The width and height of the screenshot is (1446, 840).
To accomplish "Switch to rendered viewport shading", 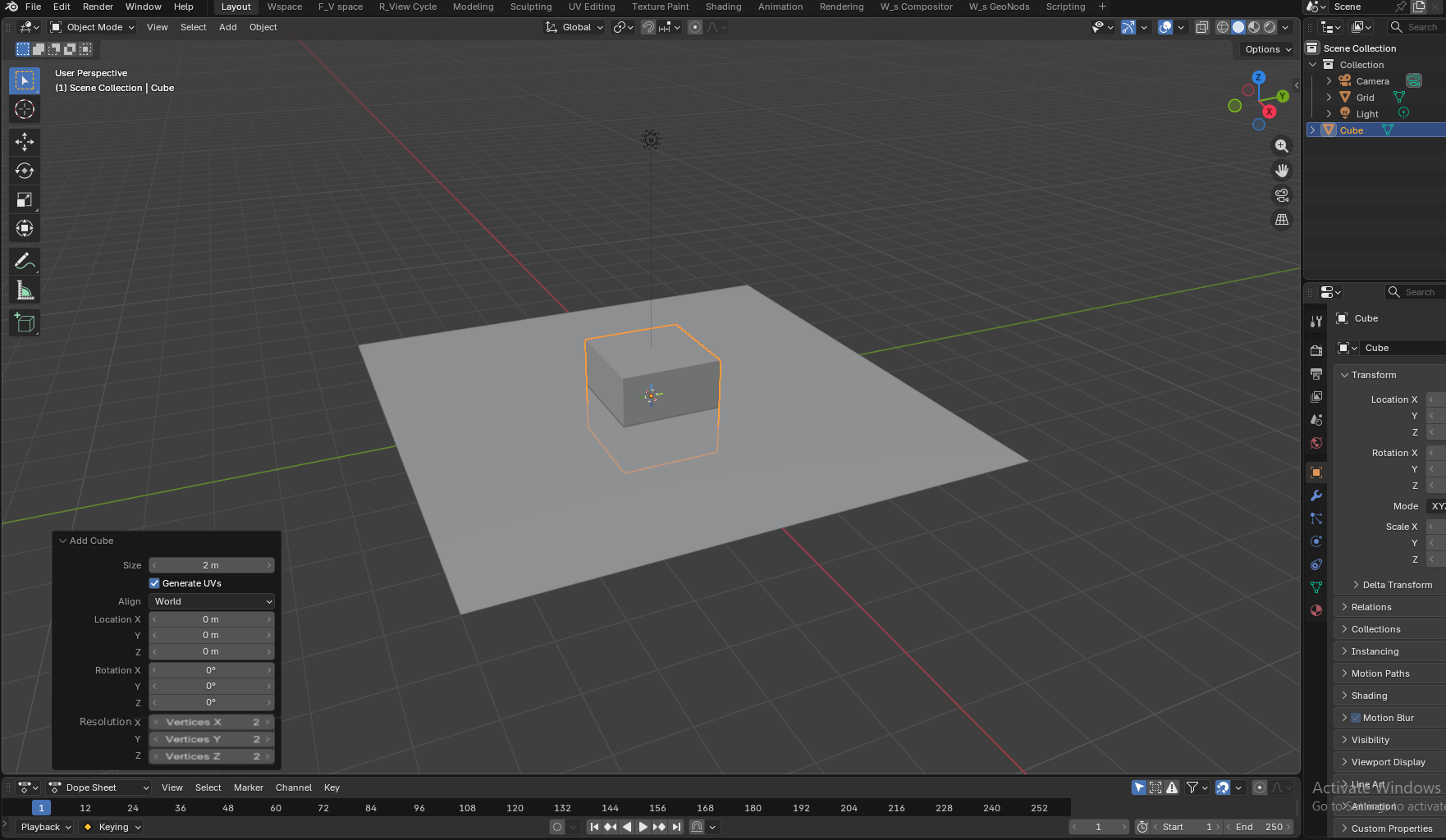I will [1270, 27].
